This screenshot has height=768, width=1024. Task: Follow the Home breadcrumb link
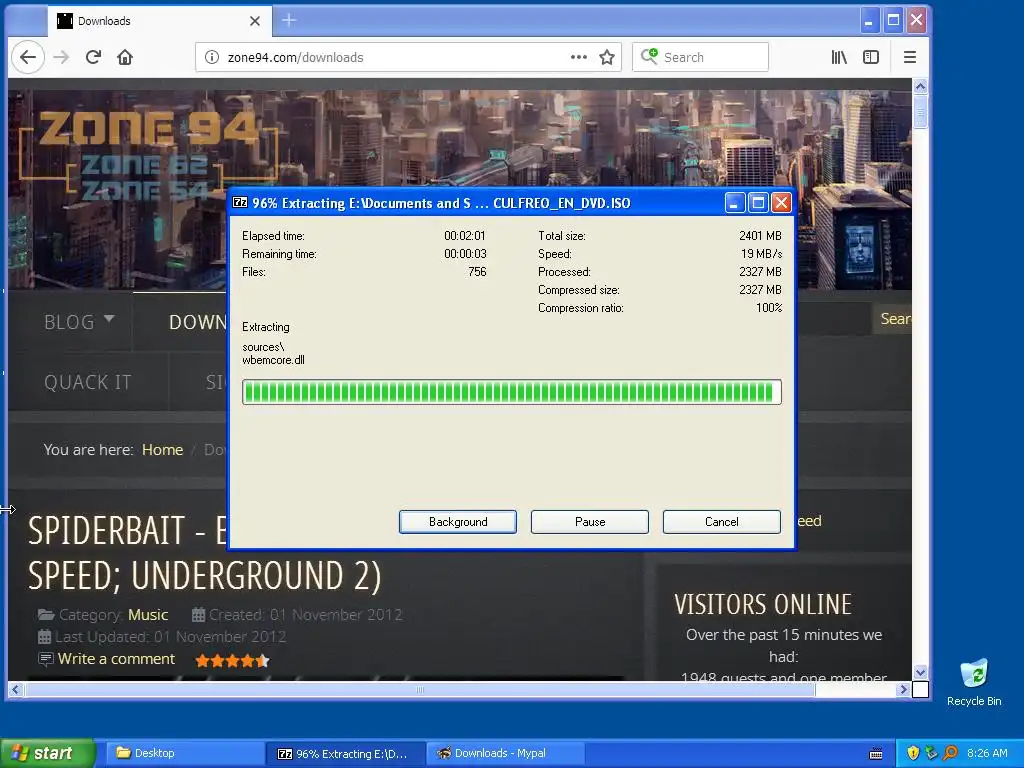click(x=163, y=450)
